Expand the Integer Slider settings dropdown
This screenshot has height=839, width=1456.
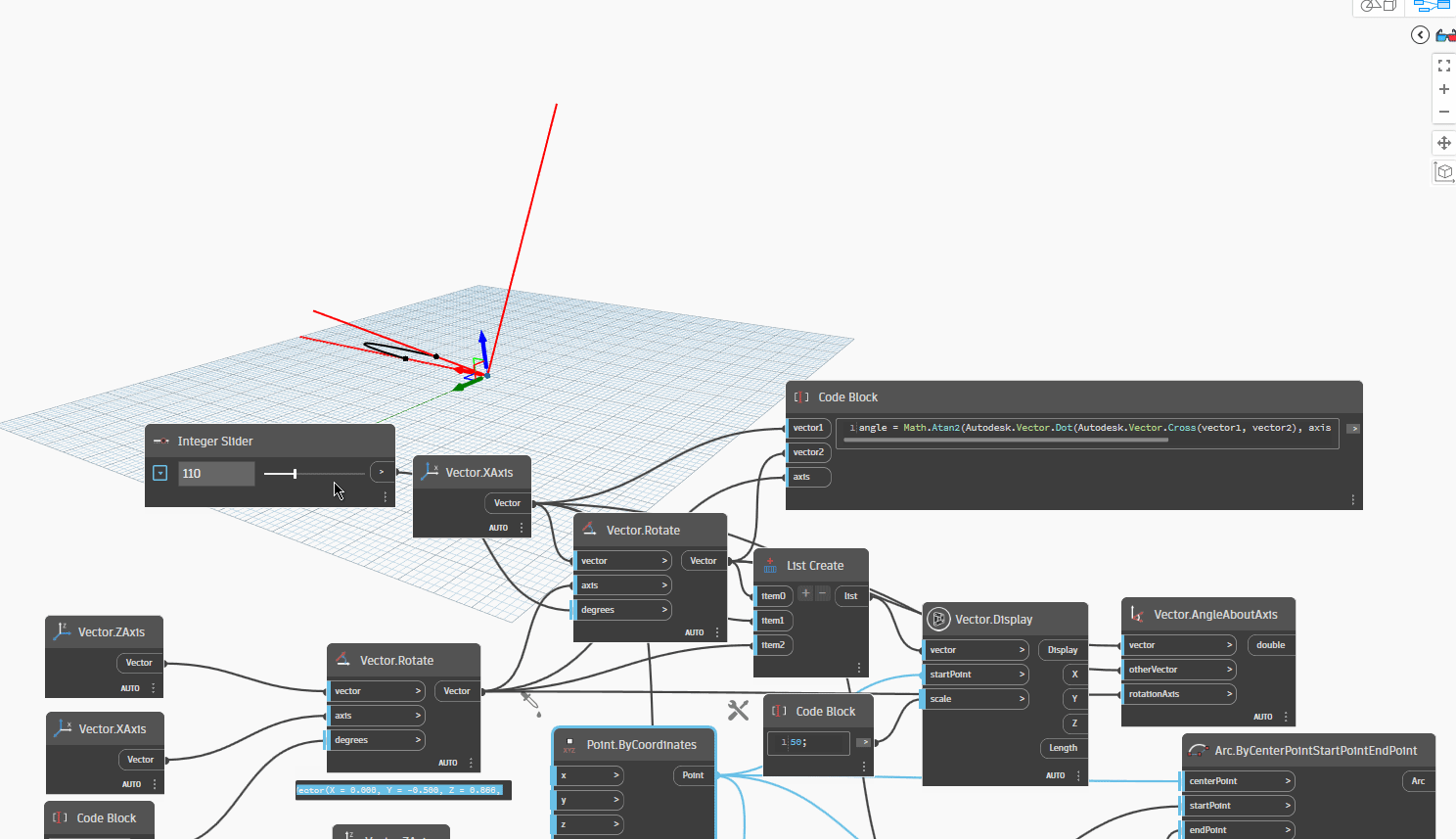[x=160, y=474]
